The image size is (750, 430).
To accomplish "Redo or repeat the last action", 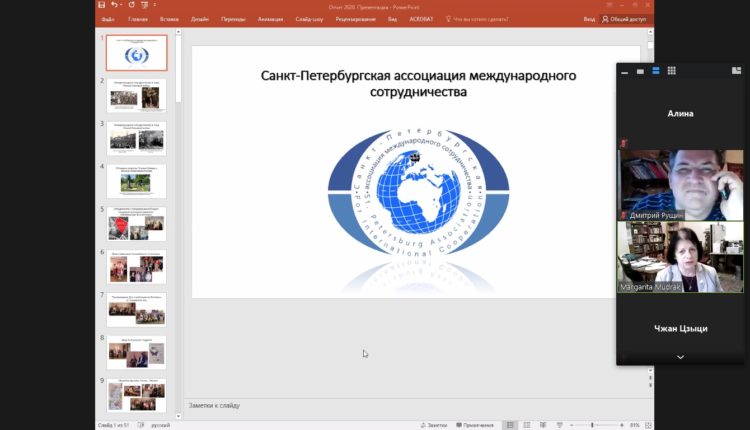I will 132,5.
